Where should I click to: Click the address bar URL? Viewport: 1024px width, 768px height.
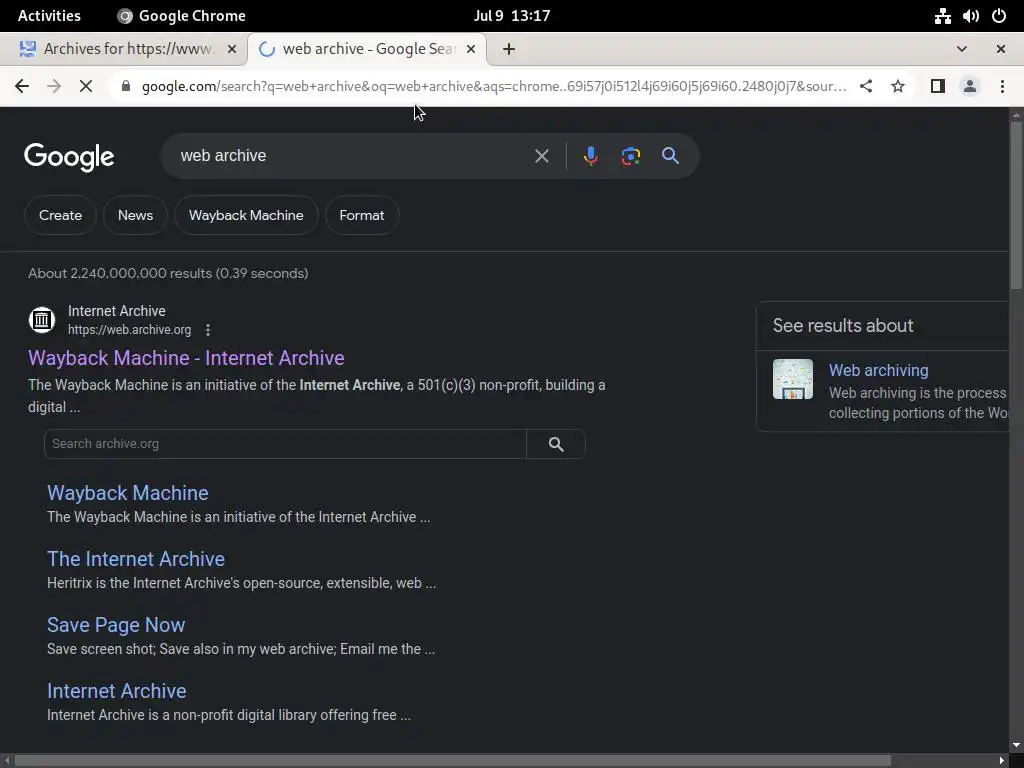tap(494, 86)
